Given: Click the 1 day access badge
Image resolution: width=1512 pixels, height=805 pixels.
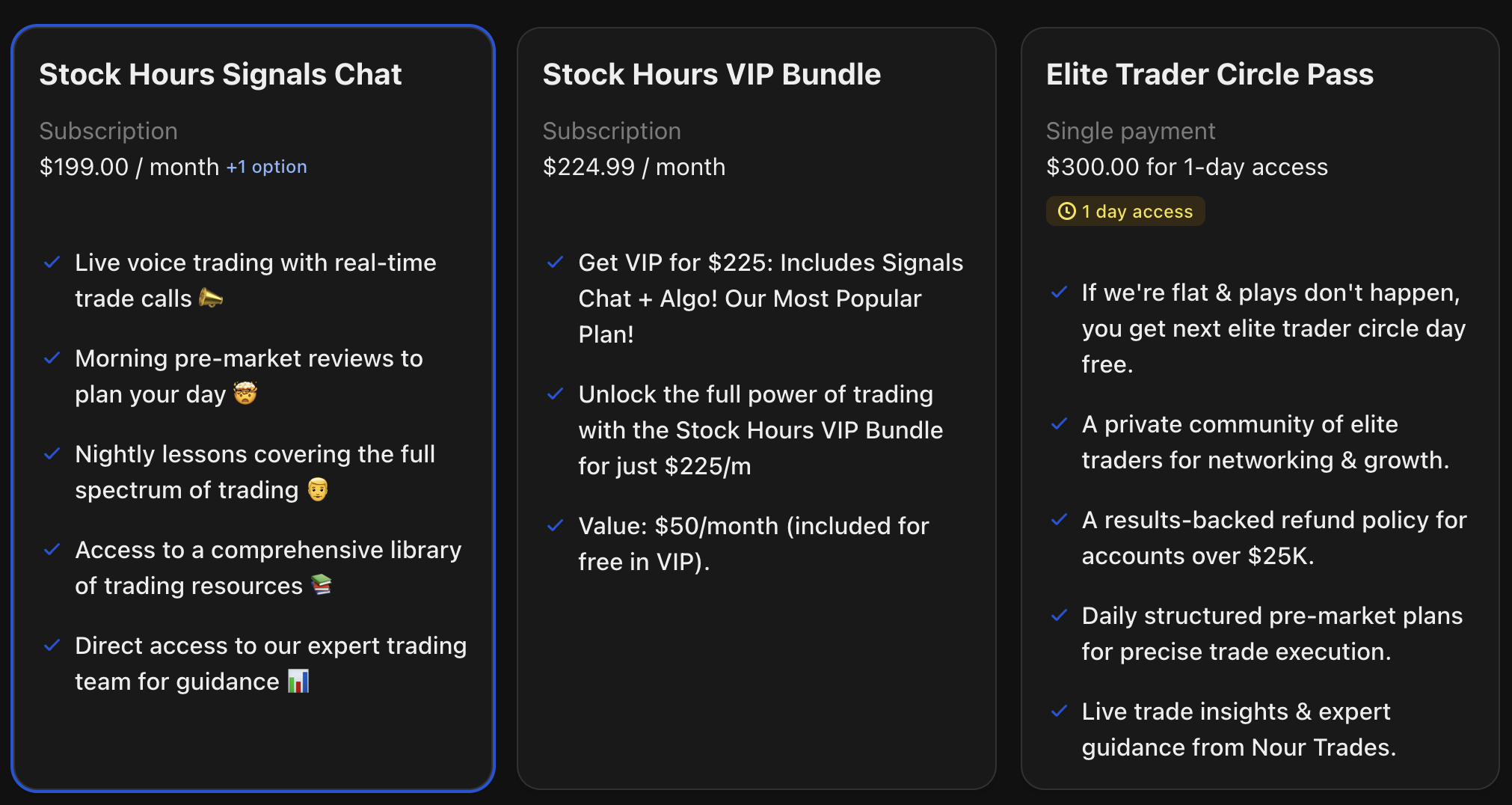Looking at the screenshot, I should pos(1125,211).
